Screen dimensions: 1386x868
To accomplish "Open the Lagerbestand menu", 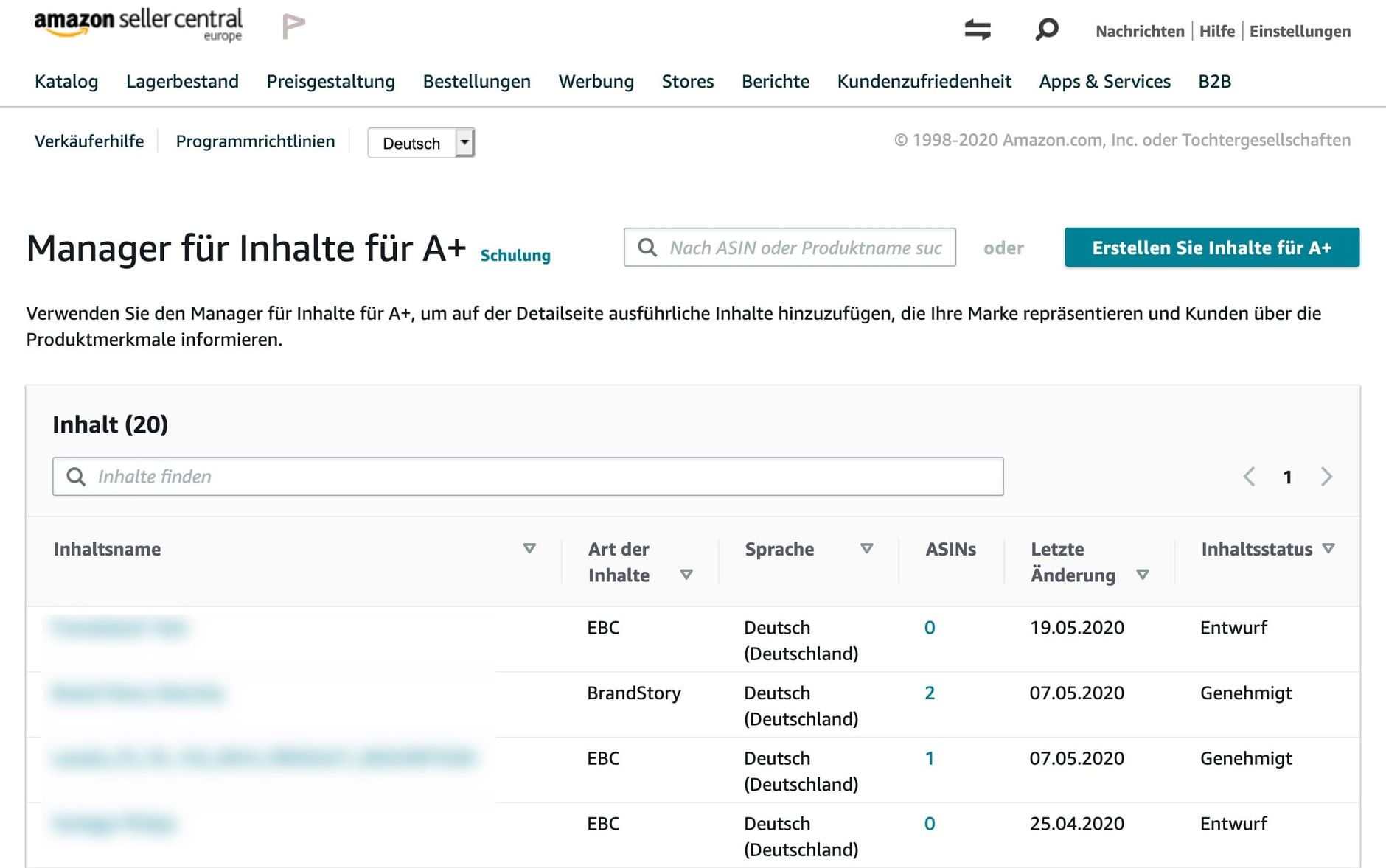I will pos(182,81).
